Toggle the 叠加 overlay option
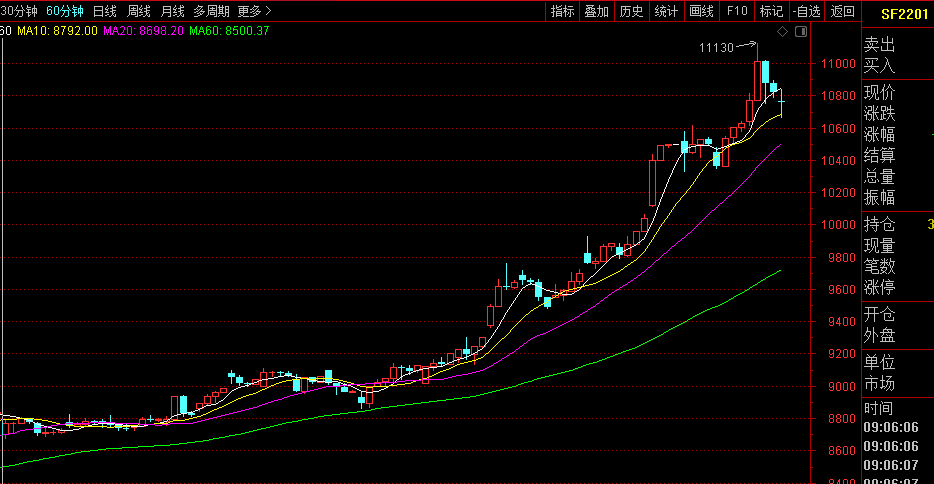The width and height of the screenshot is (934, 484). 596,11
